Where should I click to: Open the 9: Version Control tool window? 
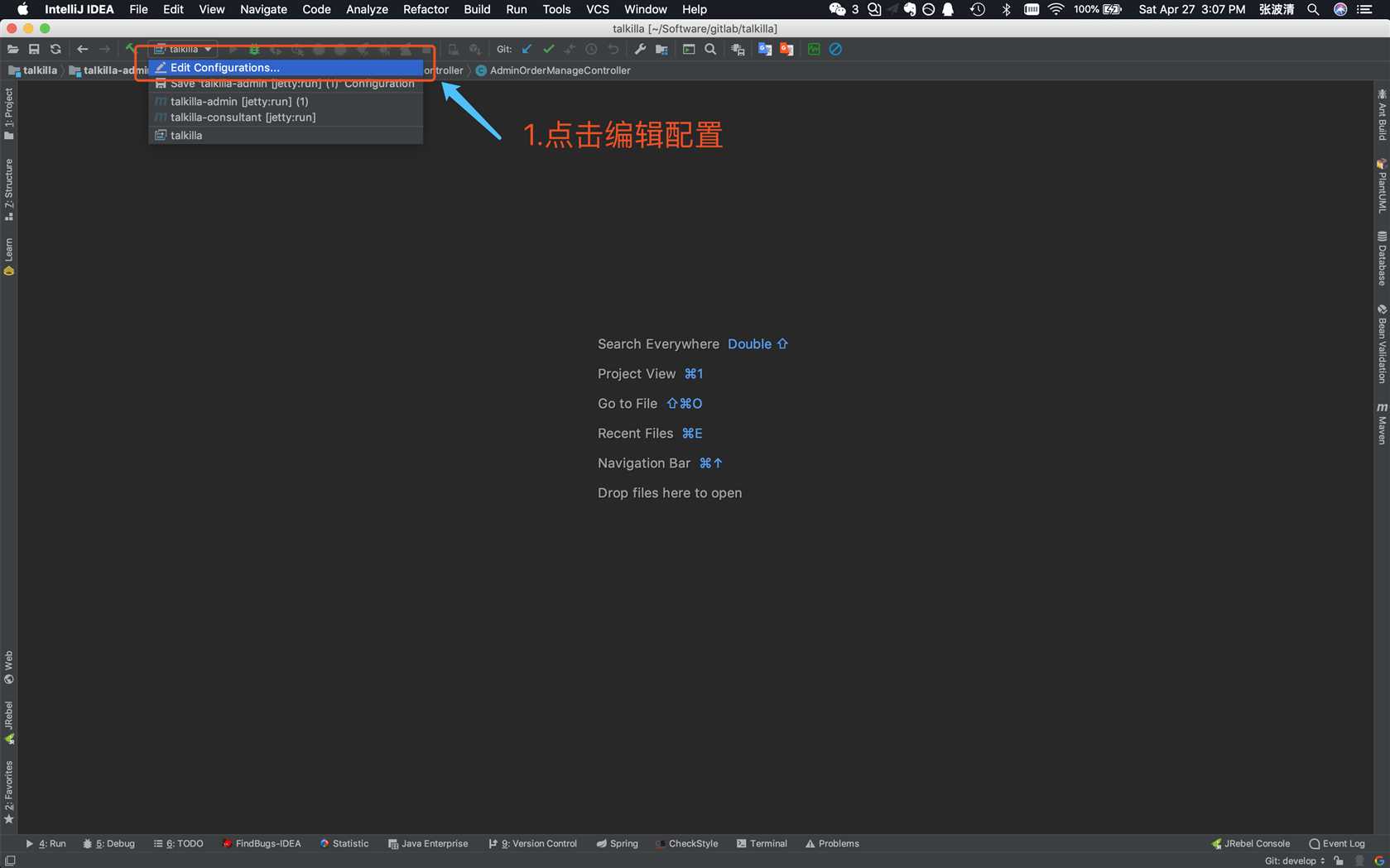532,844
